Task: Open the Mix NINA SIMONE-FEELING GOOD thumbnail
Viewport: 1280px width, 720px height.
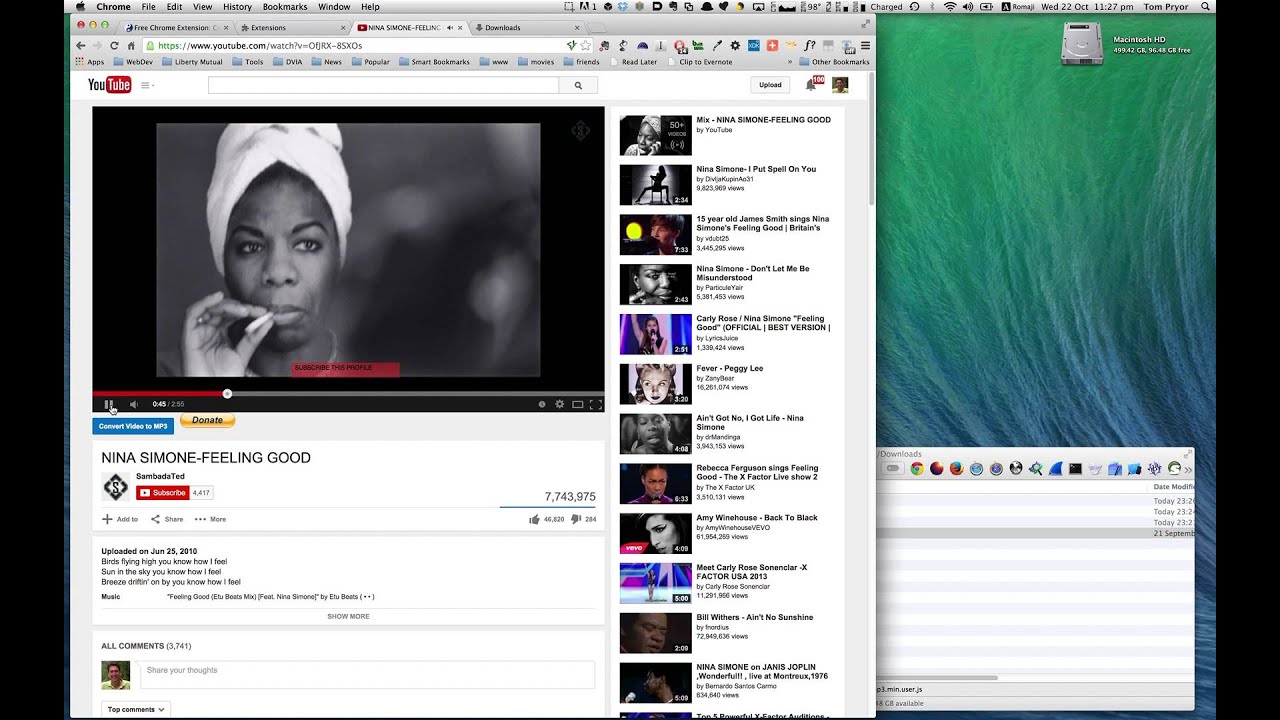Action: [655, 135]
